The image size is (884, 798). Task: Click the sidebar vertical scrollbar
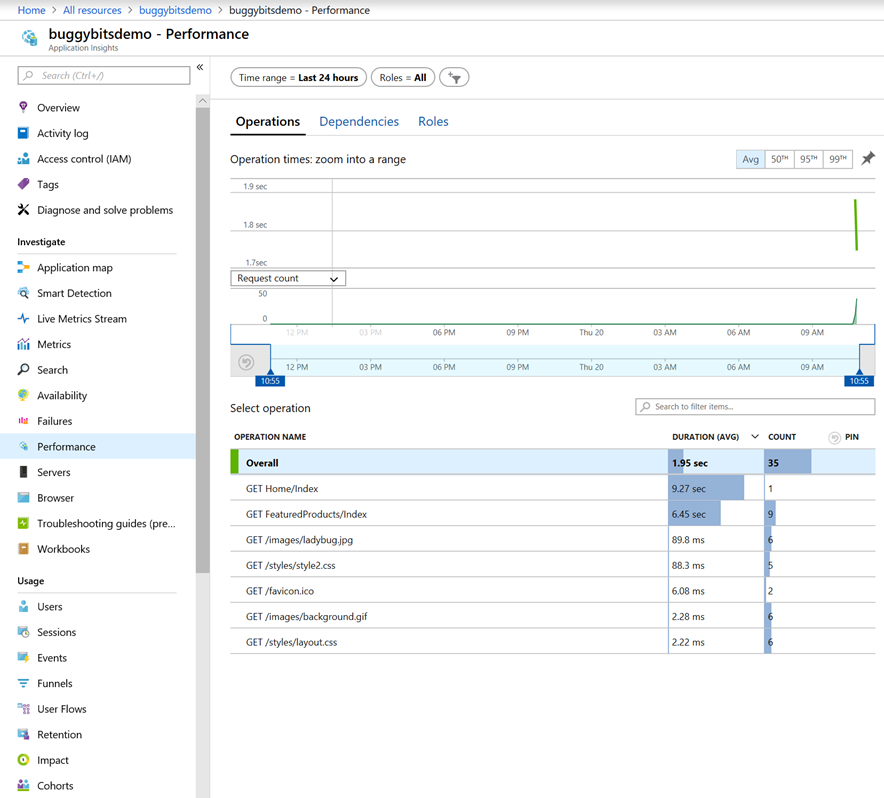click(x=203, y=338)
